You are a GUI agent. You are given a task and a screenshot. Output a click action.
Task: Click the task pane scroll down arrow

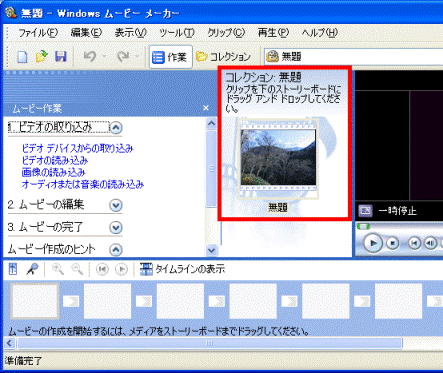point(211,250)
